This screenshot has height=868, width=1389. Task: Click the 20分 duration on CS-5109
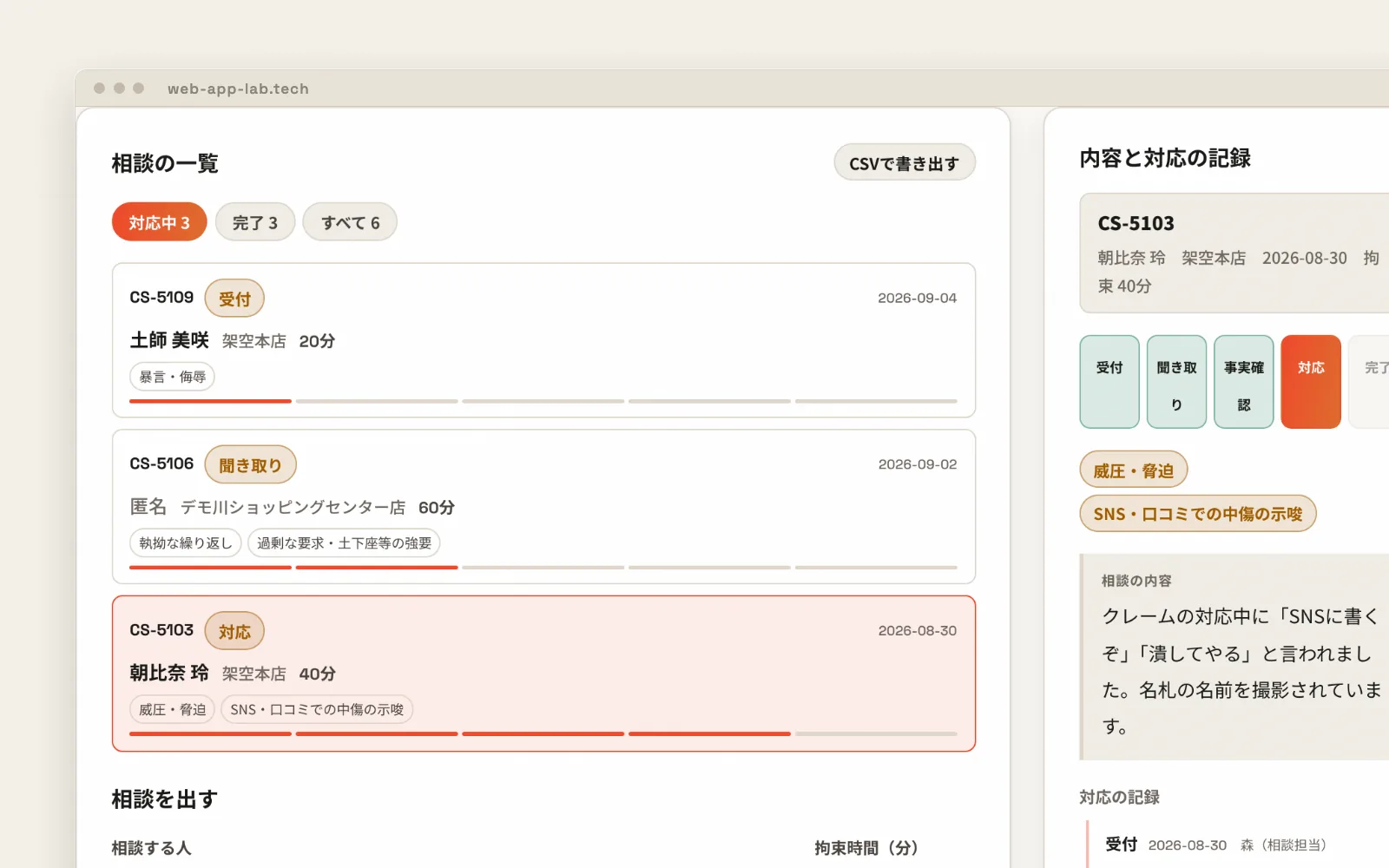(x=317, y=341)
